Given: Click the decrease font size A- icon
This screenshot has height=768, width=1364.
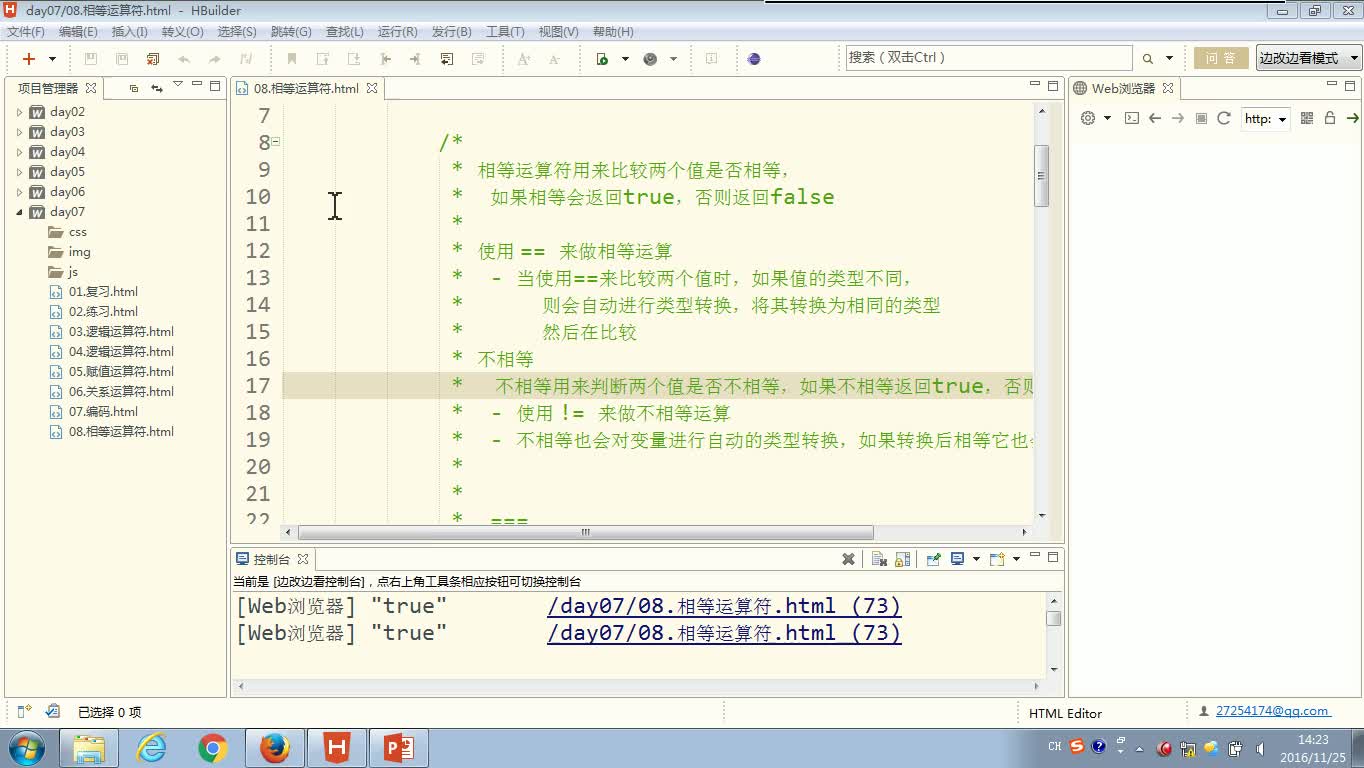Looking at the screenshot, I should 554,59.
